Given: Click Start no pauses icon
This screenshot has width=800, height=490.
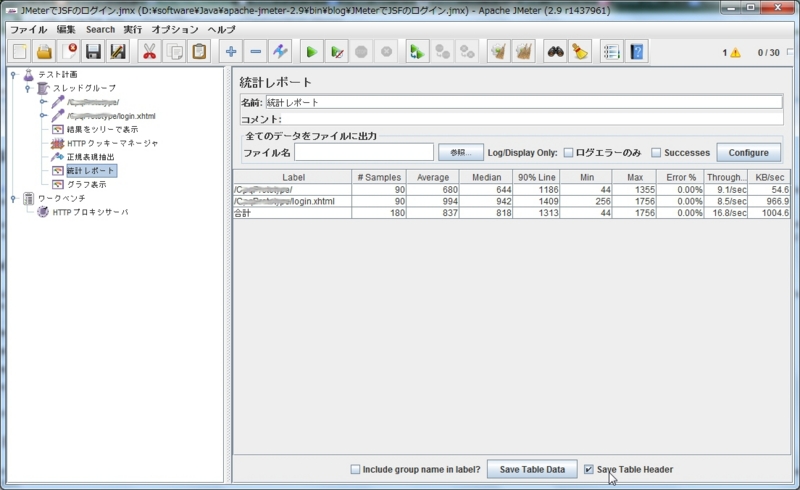Looking at the screenshot, I should 336,52.
